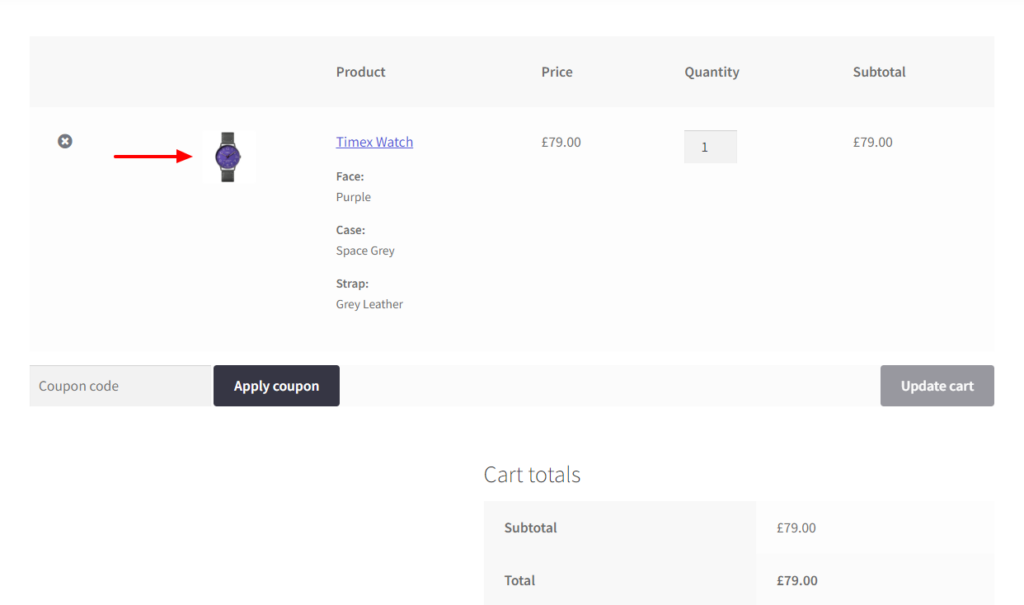Open the Timex Watch product link
This screenshot has width=1024, height=605.
(x=374, y=142)
